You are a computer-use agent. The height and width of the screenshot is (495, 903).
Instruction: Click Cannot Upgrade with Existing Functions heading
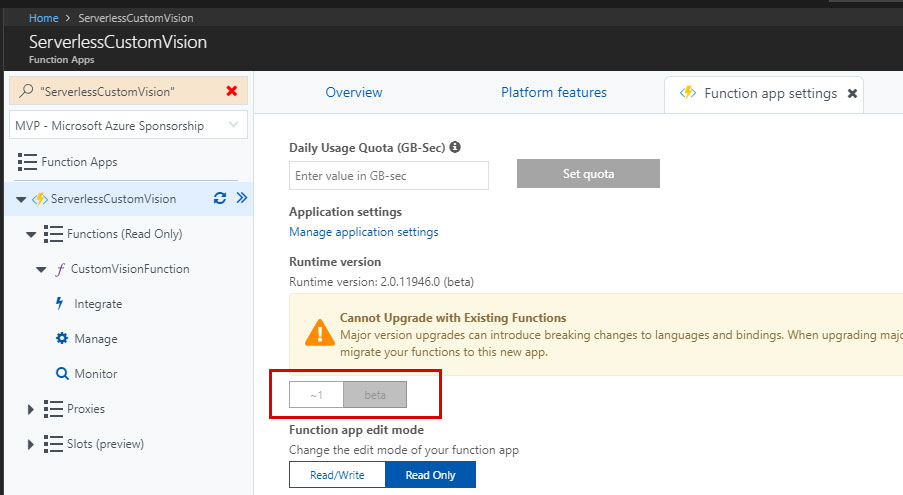point(453,318)
